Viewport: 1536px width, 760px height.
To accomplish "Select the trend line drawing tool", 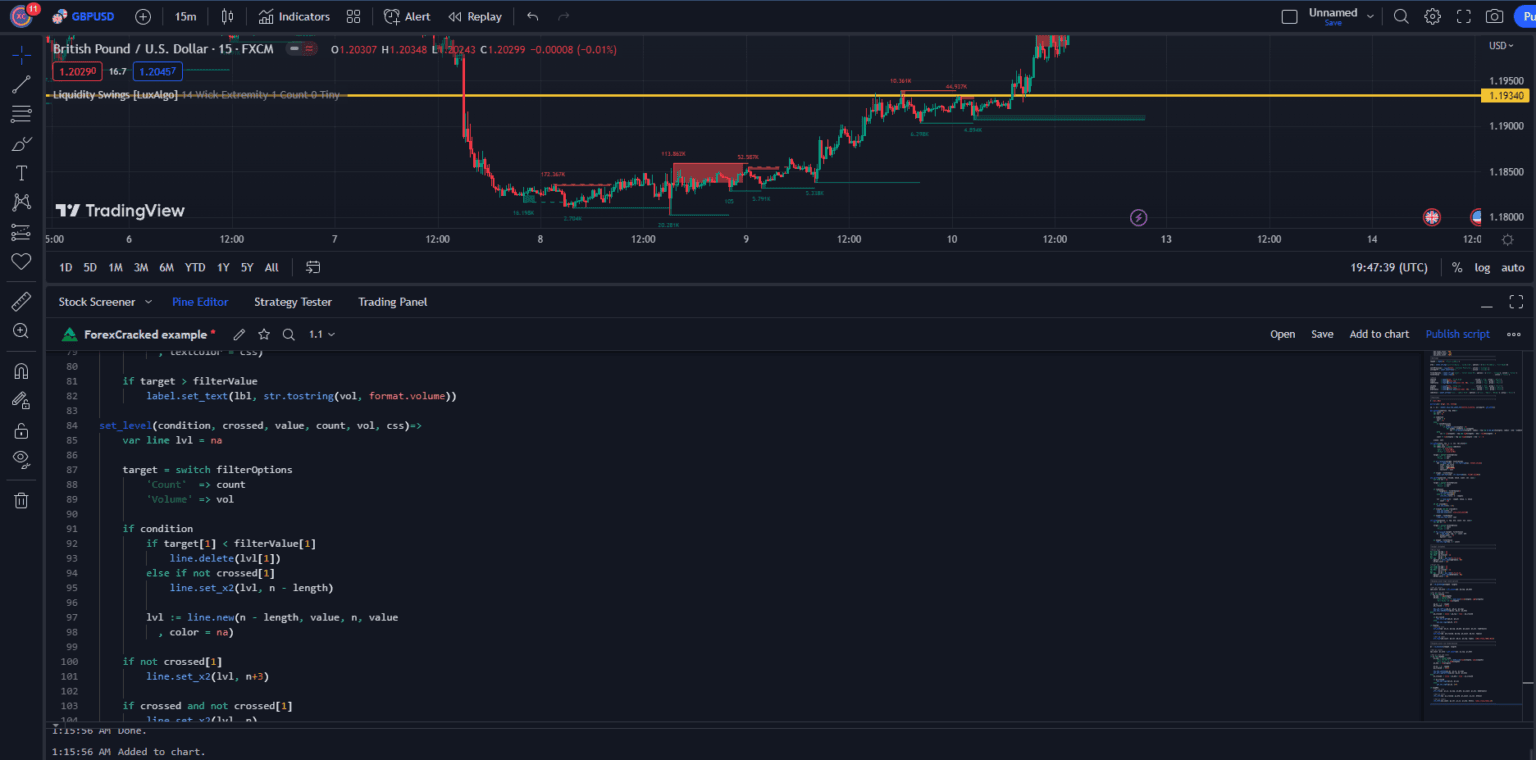I will [20, 83].
